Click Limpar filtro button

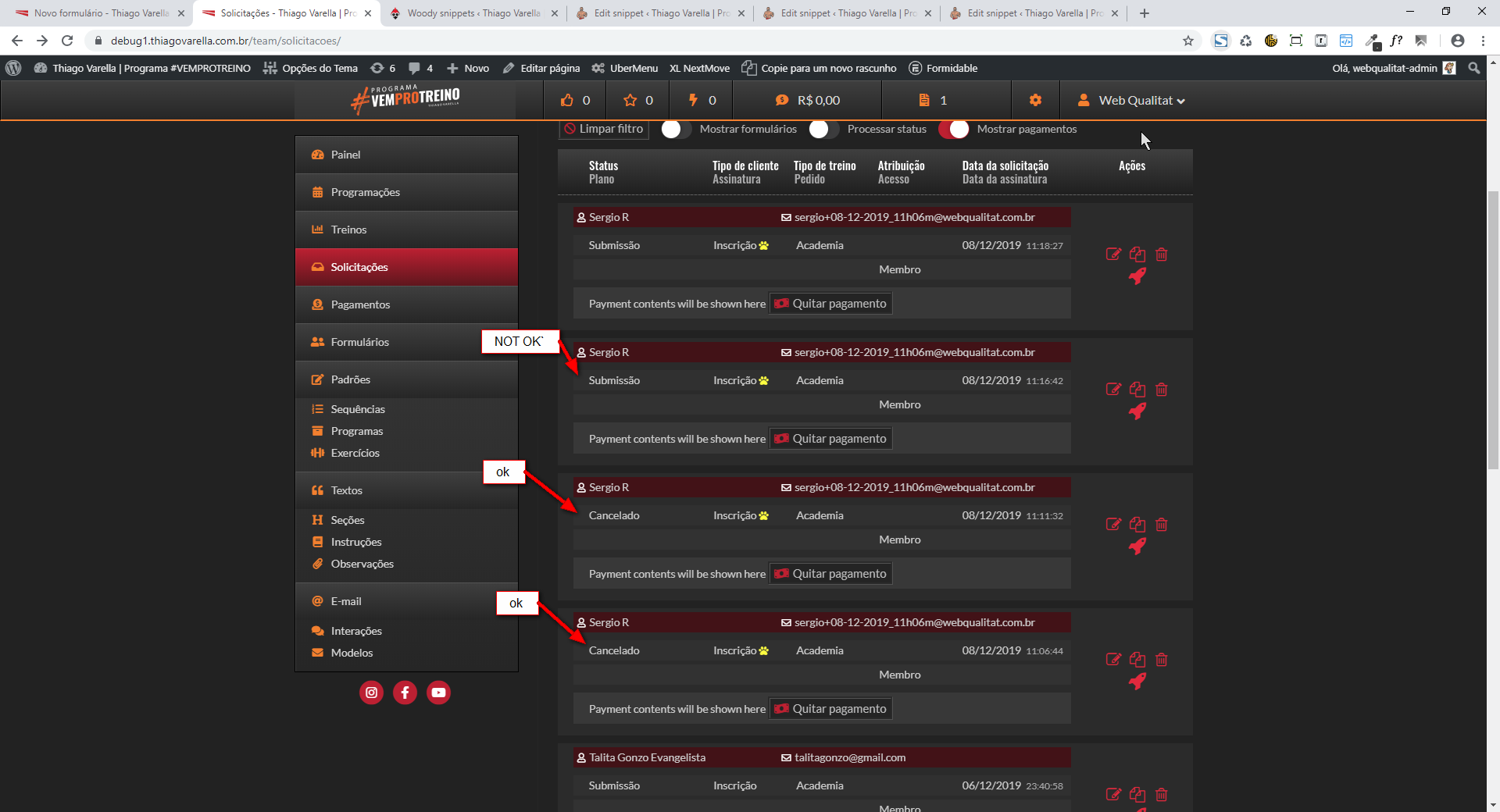pyautogui.click(x=604, y=129)
